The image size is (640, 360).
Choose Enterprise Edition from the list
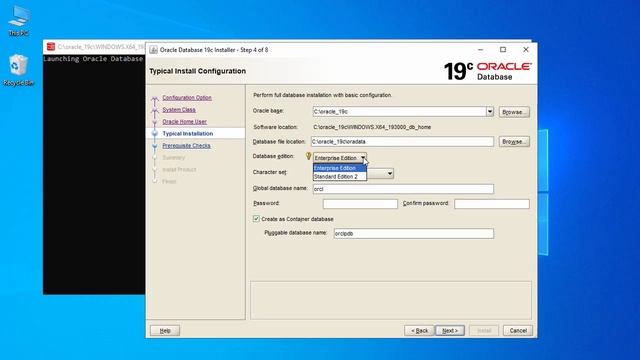(x=340, y=168)
